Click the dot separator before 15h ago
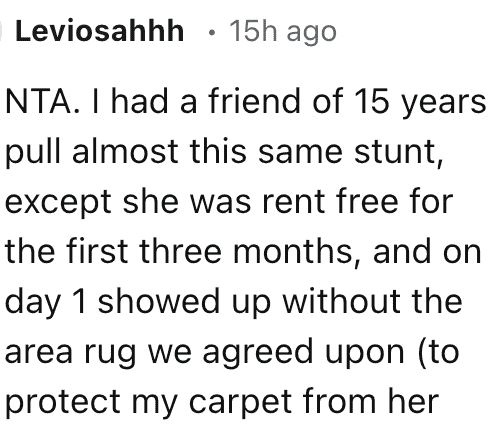Viewport: 495px width, 427px height. point(211,33)
